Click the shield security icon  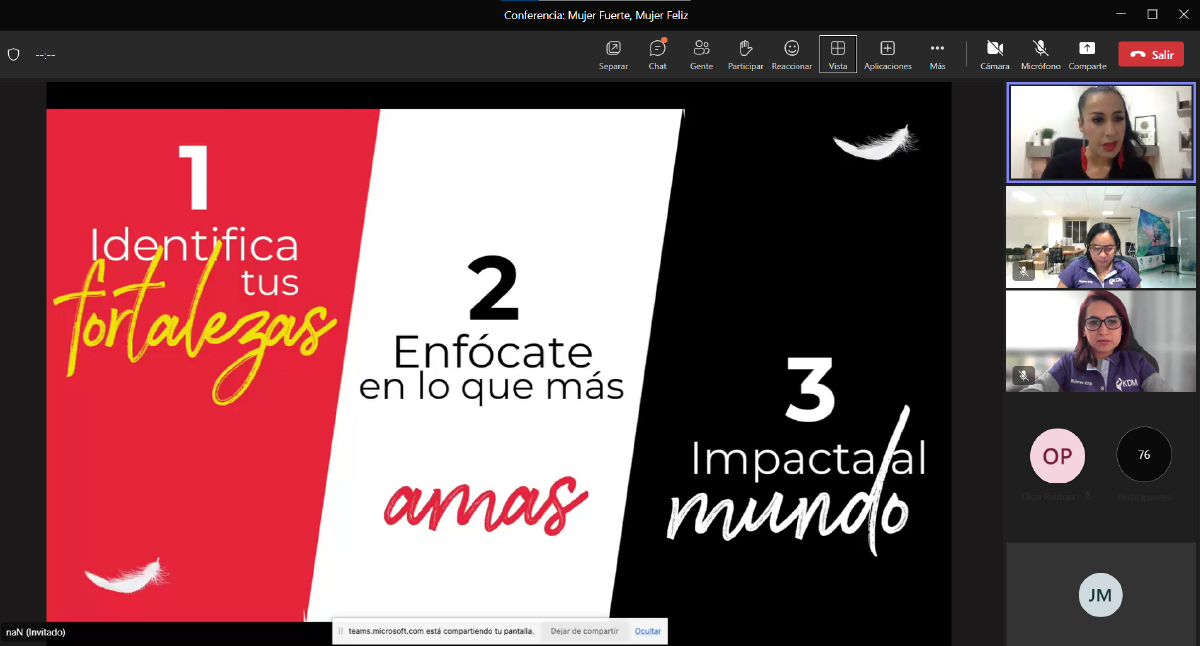(14, 55)
